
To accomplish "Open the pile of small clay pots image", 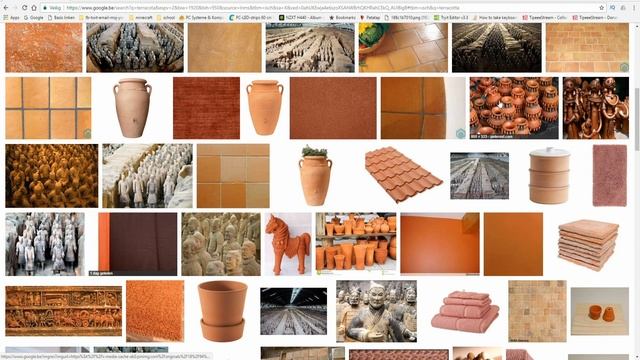I will click(x=514, y=108).
